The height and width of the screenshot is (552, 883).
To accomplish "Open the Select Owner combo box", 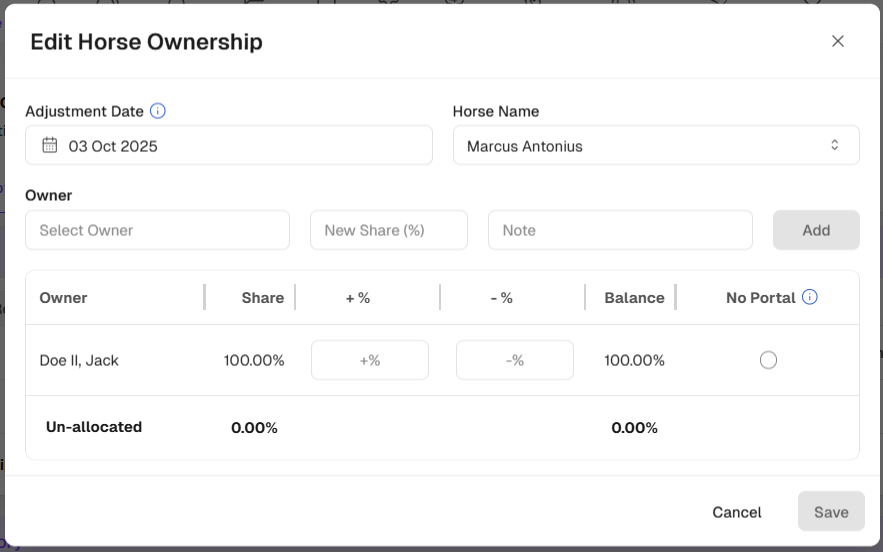I will coord(157,230).
